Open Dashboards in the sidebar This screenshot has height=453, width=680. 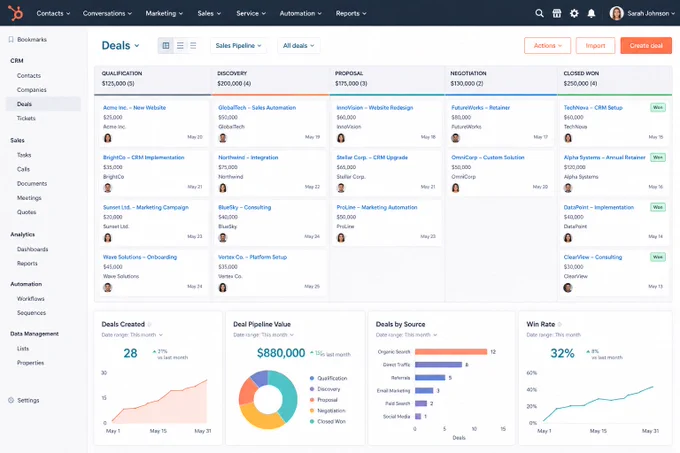pyautogui.click(x=33, y=249)
